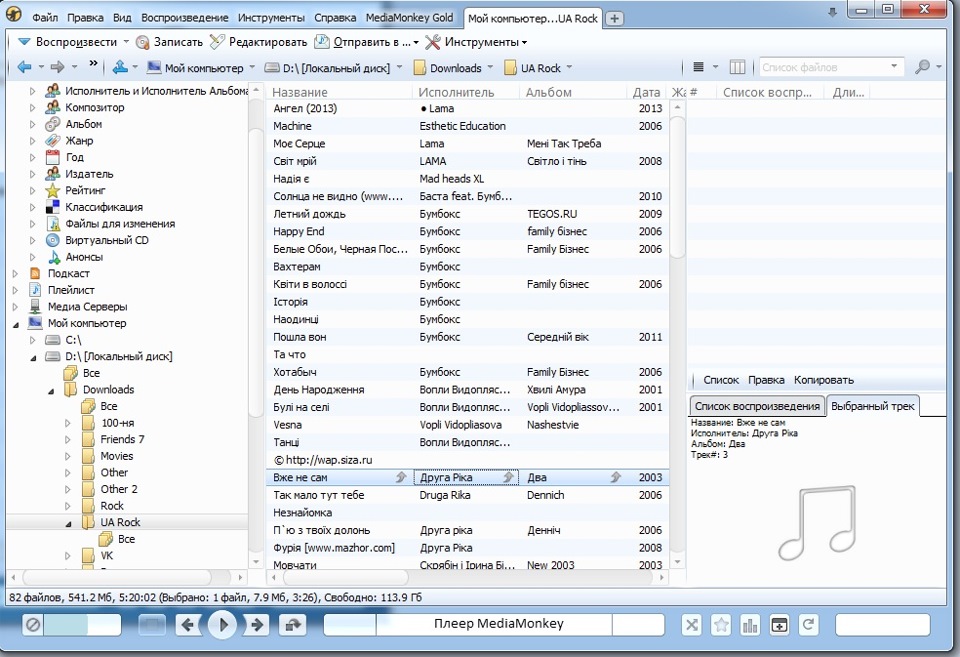Switch to Выбранный трек tab
Screen dimensions: 960x657
click(x=872, y=406)
